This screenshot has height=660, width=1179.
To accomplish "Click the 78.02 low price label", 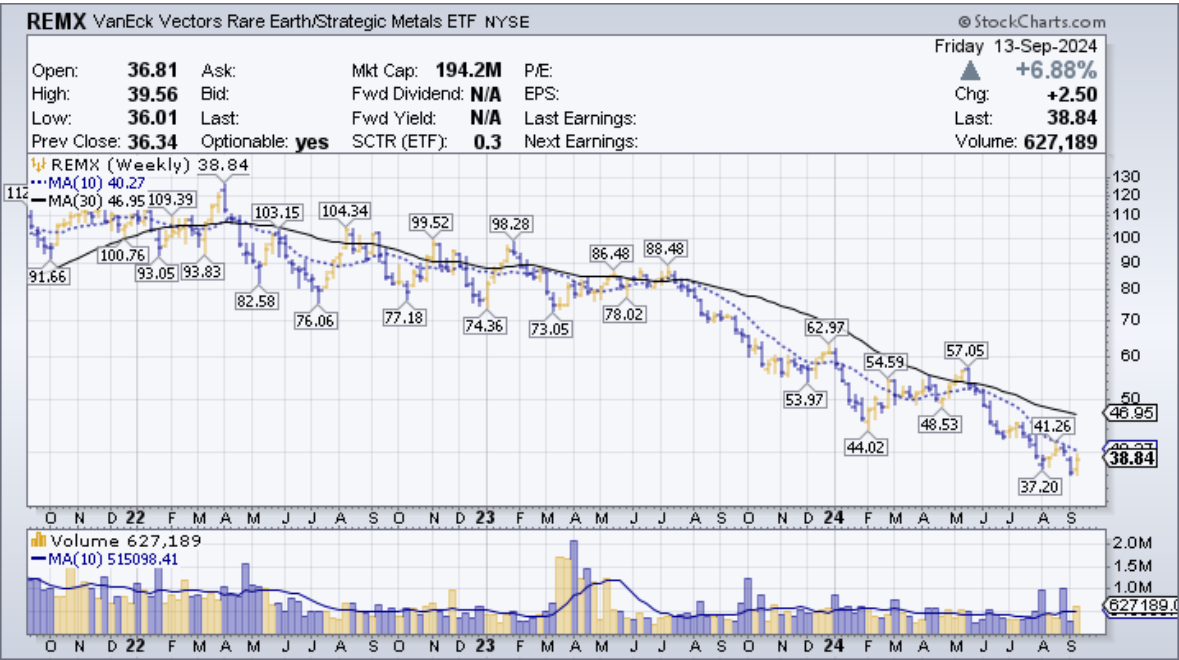I will click(x=623, y=314).
